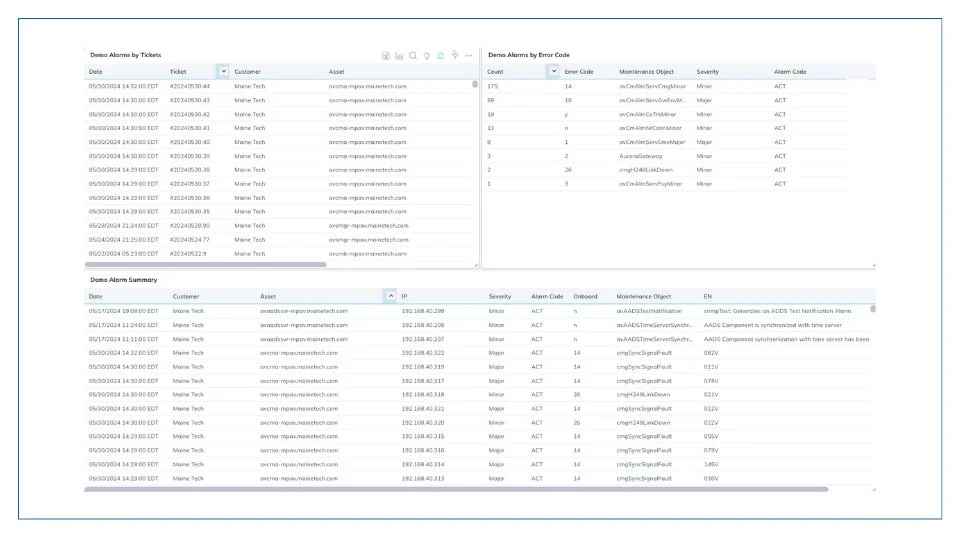This screenshot has width=960, height=537.
Task: Click avCmAlmServGwEnvM... maintenance object cell
Action: 652,100
